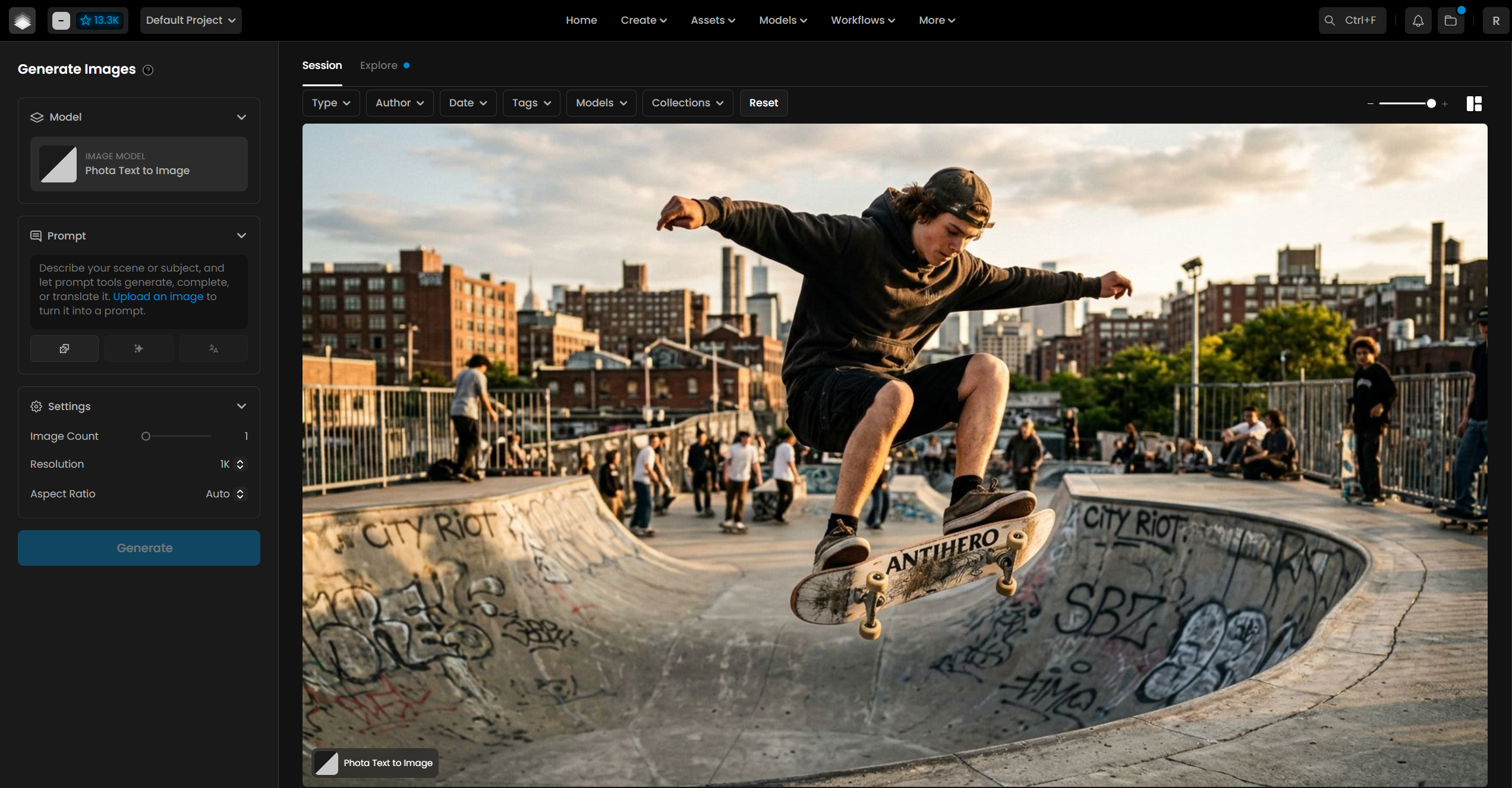Click the help icon next to Generate Images
1512x788 pixels.
[x=148, y=70]
